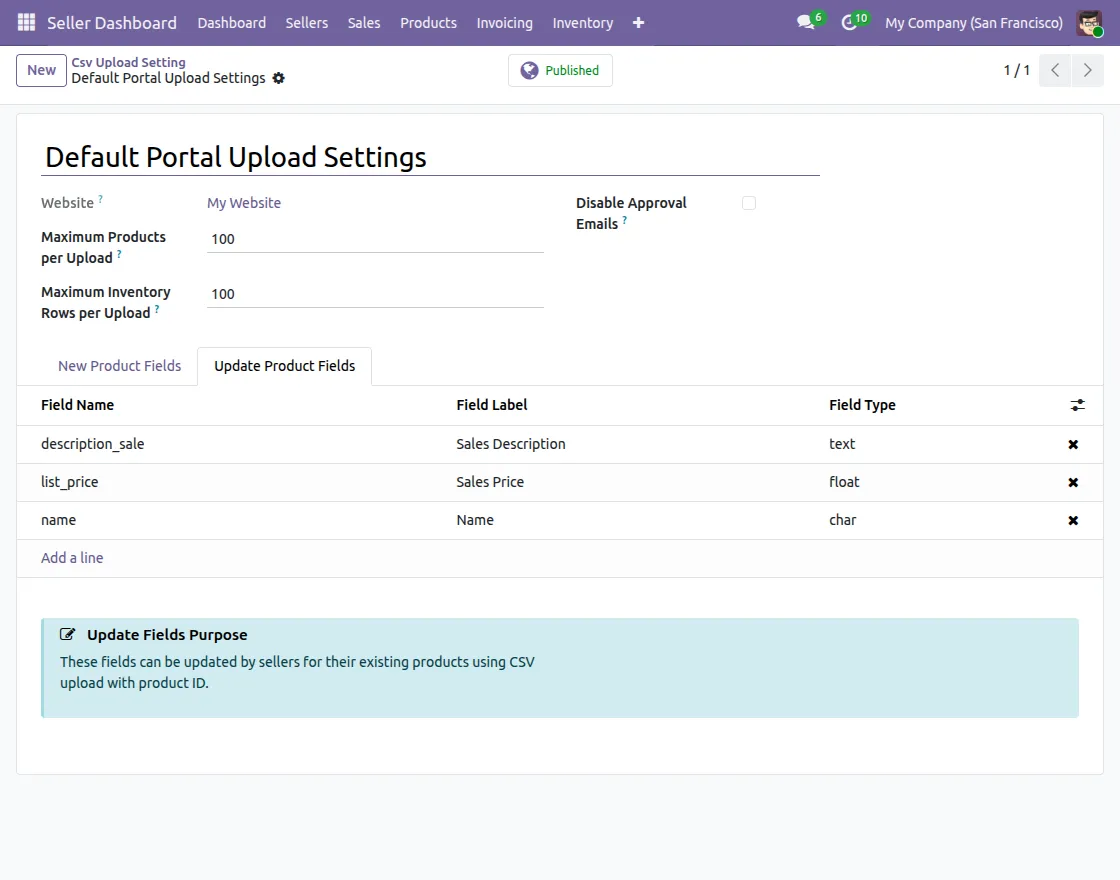Click the 1 / 1 pager counter
The height and width of the screenshot is (880, 1120).
tap(1016, 70)
